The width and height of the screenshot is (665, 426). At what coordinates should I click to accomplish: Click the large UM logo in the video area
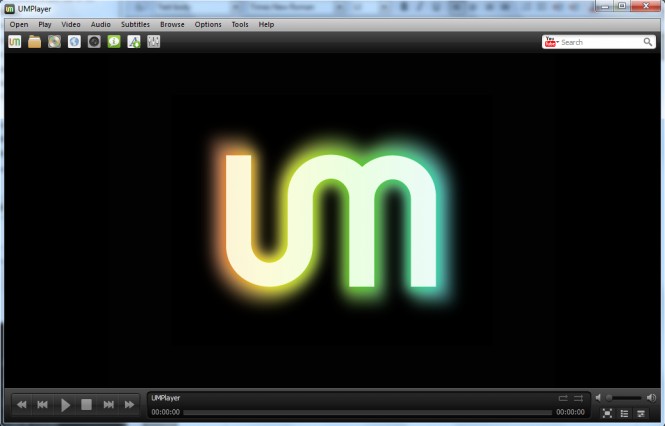point(331,221)
